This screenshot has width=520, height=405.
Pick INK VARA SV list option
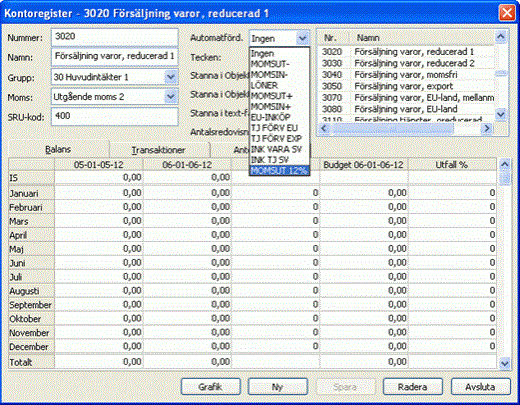tap(279, 149)
